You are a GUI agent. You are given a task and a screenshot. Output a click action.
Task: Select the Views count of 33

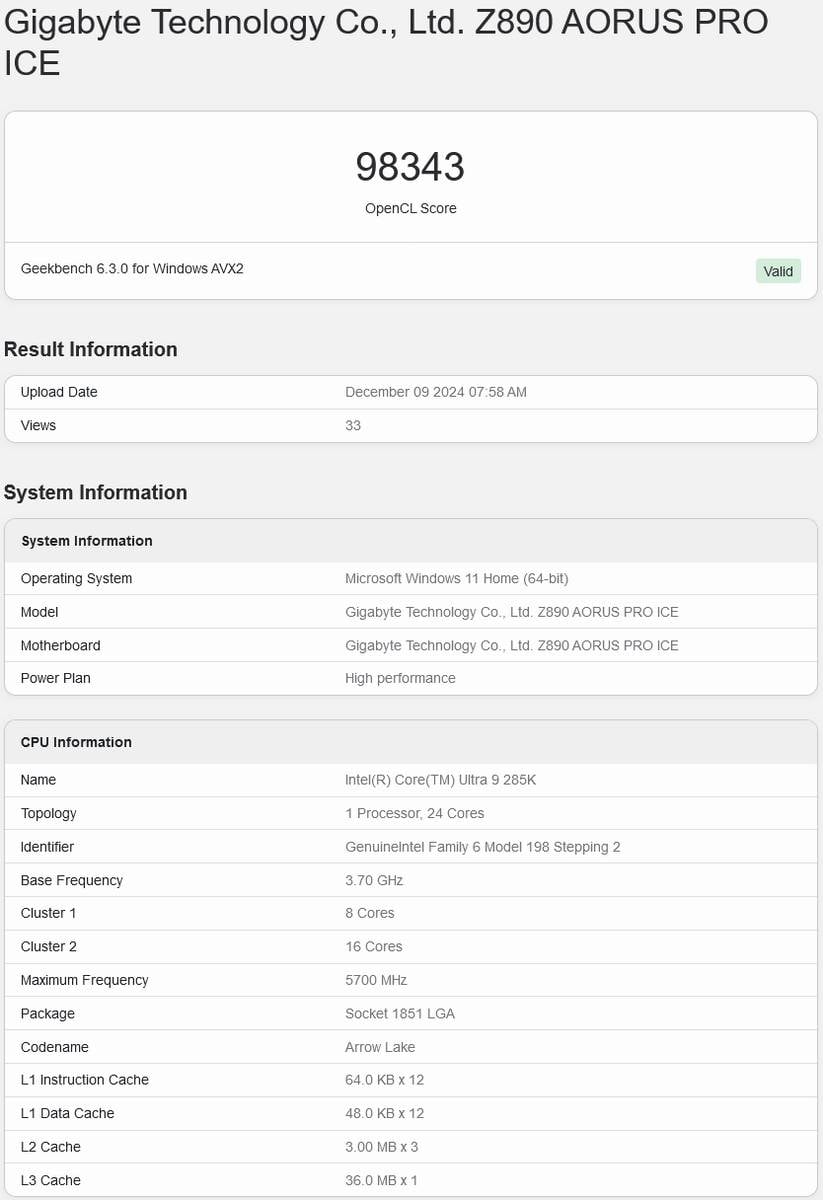(x=352, y=425)
